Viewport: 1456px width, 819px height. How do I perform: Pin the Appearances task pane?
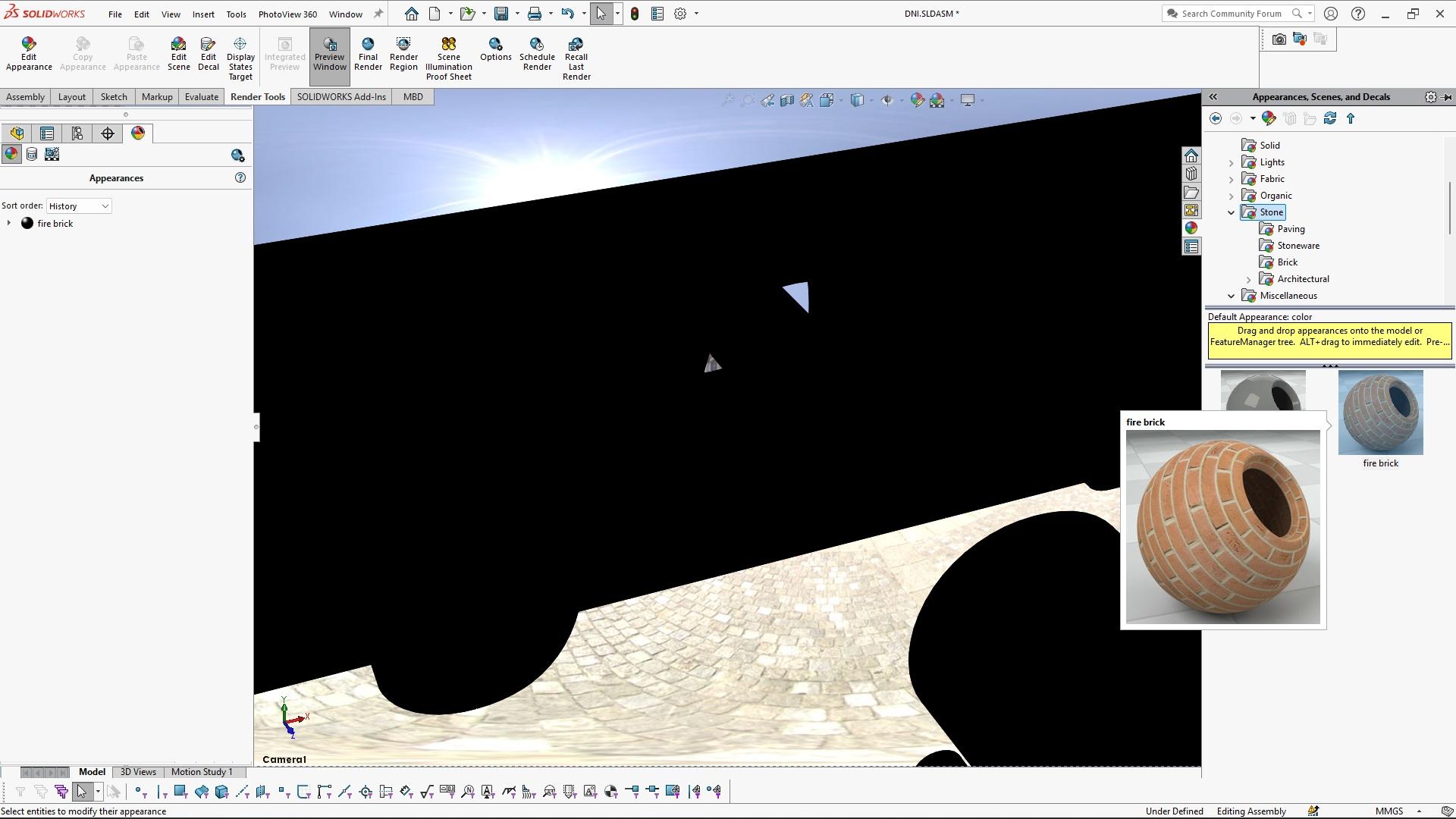tap(1447, 97)
